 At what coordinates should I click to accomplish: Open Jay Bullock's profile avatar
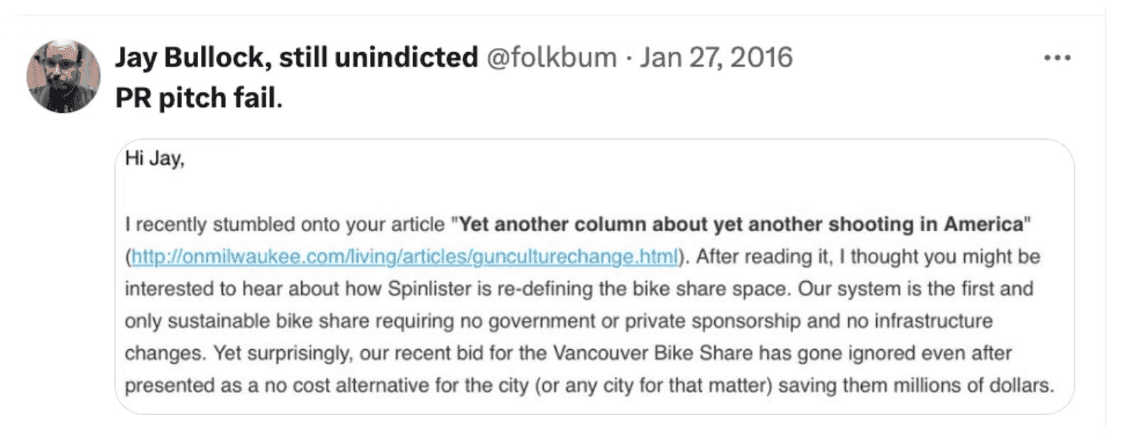click(x=63, y=76)
